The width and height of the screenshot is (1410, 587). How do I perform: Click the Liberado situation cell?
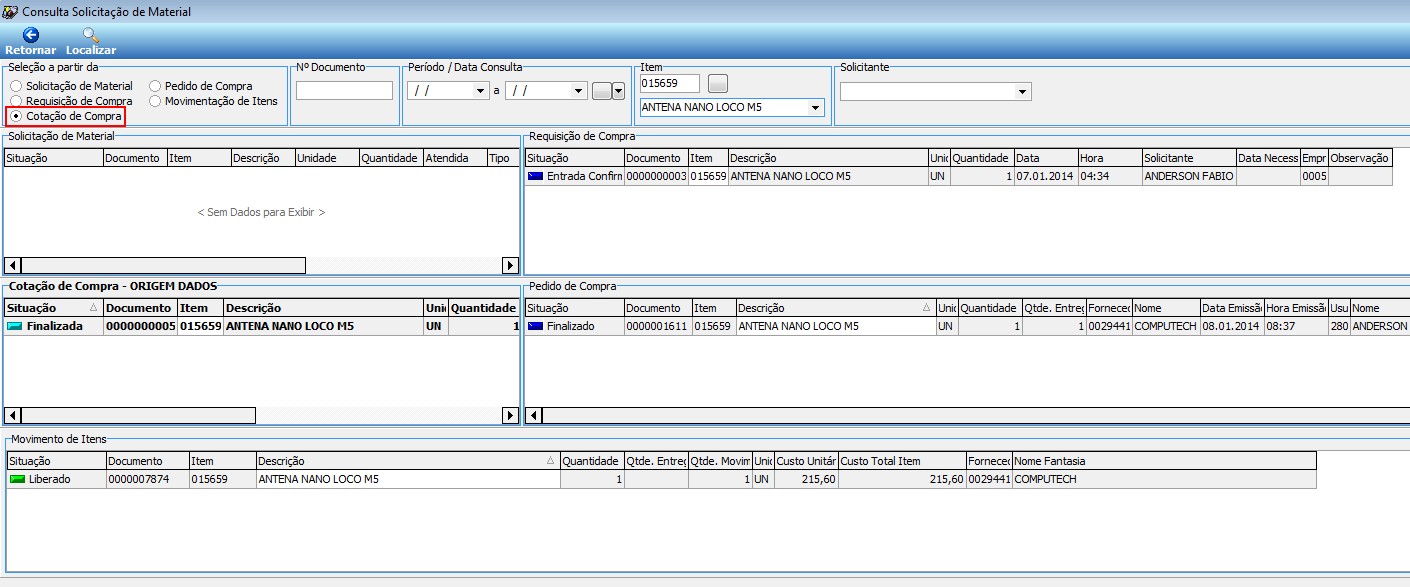pyautogui.click(x=56, y=479)
